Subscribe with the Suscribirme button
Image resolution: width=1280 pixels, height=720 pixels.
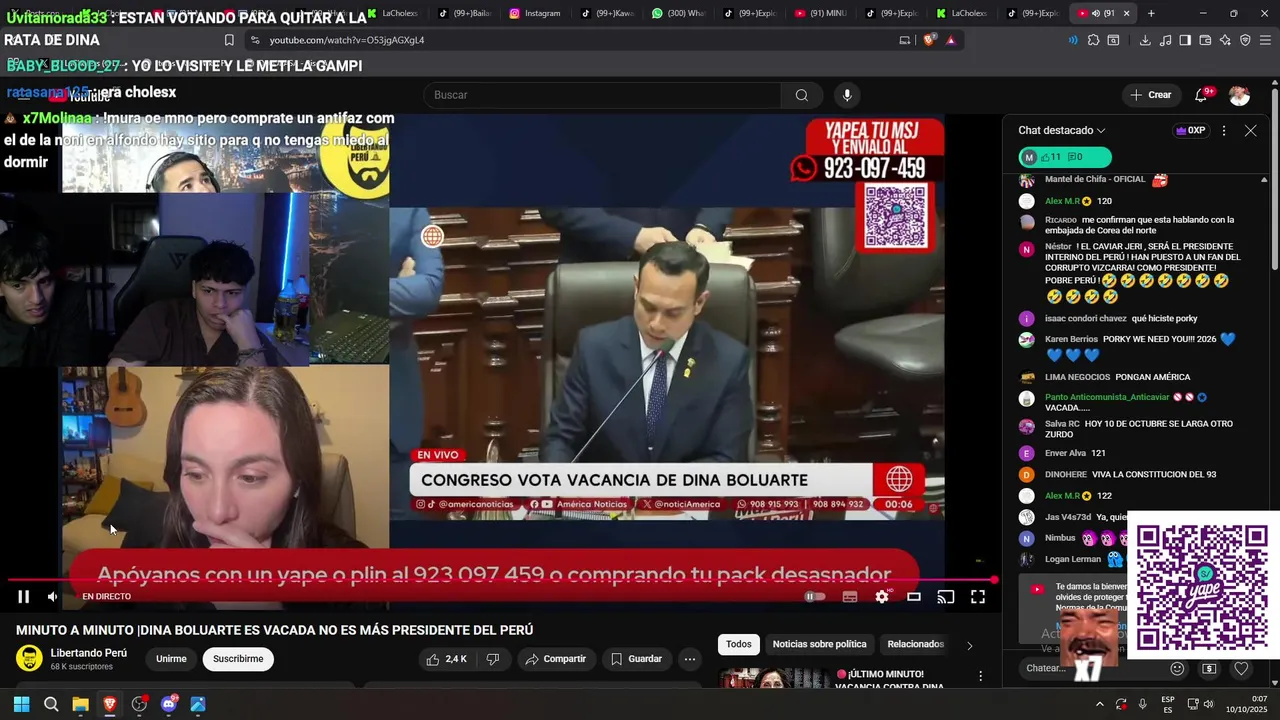[x=238, y=659]
